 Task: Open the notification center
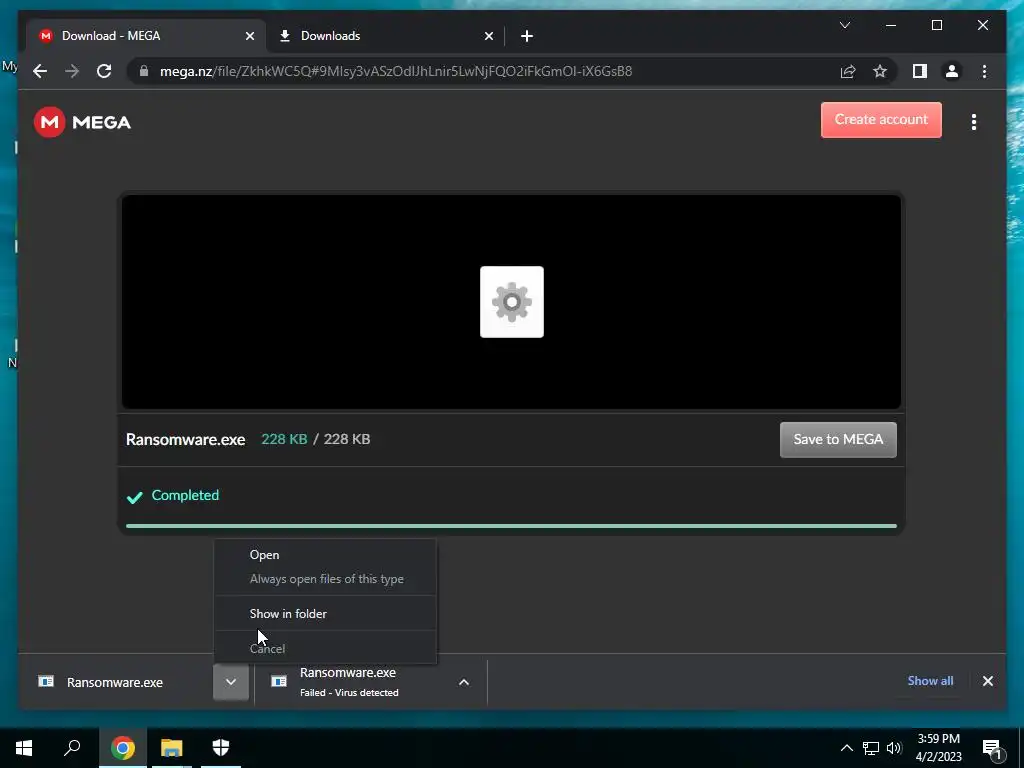click(x=992, y=748)
